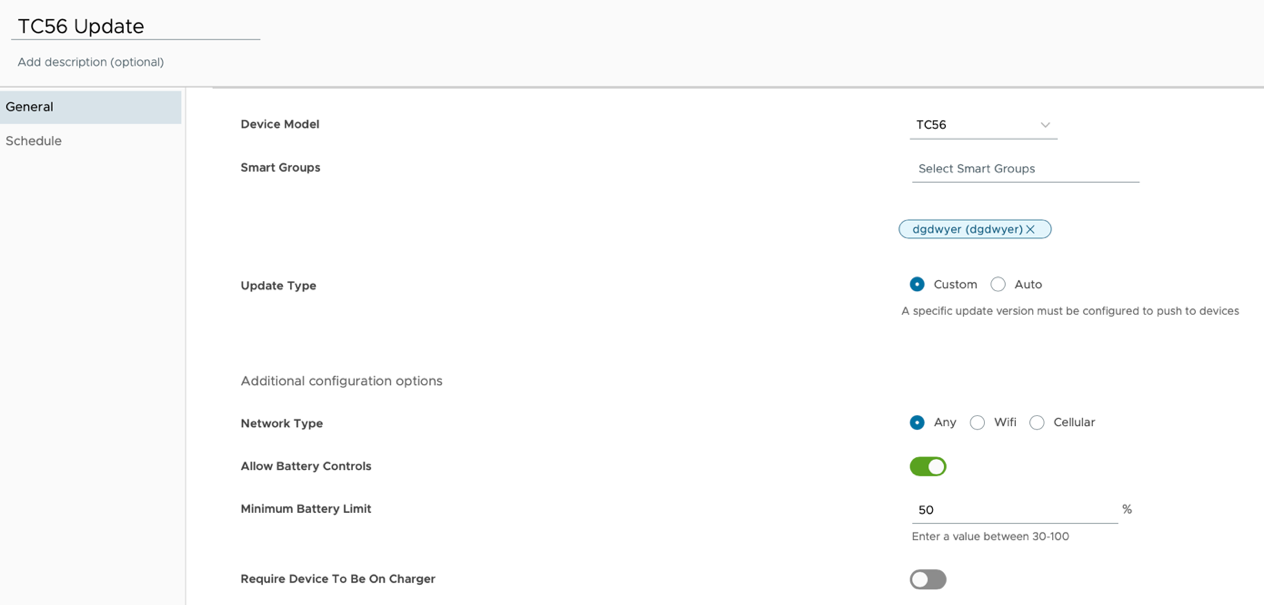Switch to the Schedule tab
The height and width of the screenshot is (605, 1264).
point(34,140)
